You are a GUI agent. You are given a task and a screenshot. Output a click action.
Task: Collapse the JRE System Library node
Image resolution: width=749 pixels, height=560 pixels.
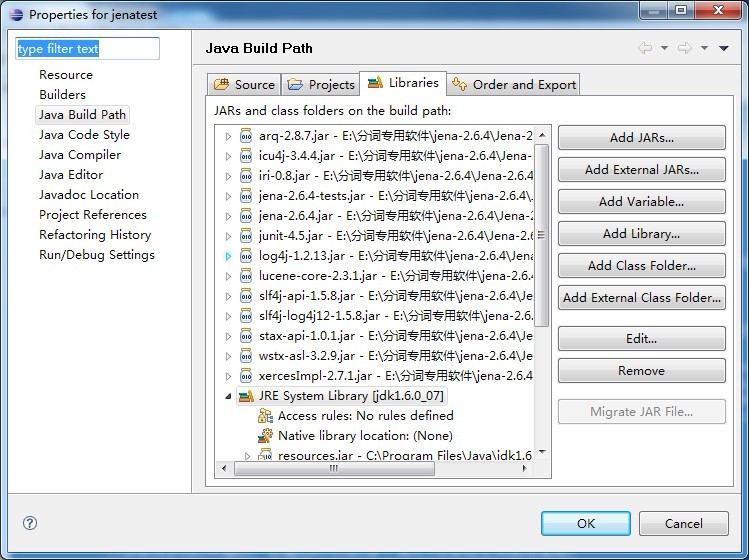[228, 396]
